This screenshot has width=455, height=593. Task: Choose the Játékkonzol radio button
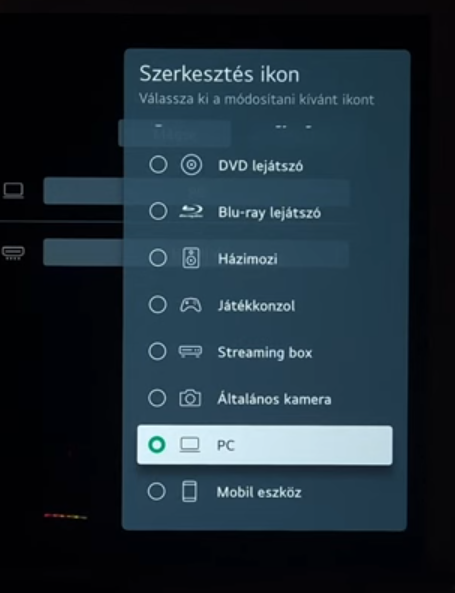[157, 305]
